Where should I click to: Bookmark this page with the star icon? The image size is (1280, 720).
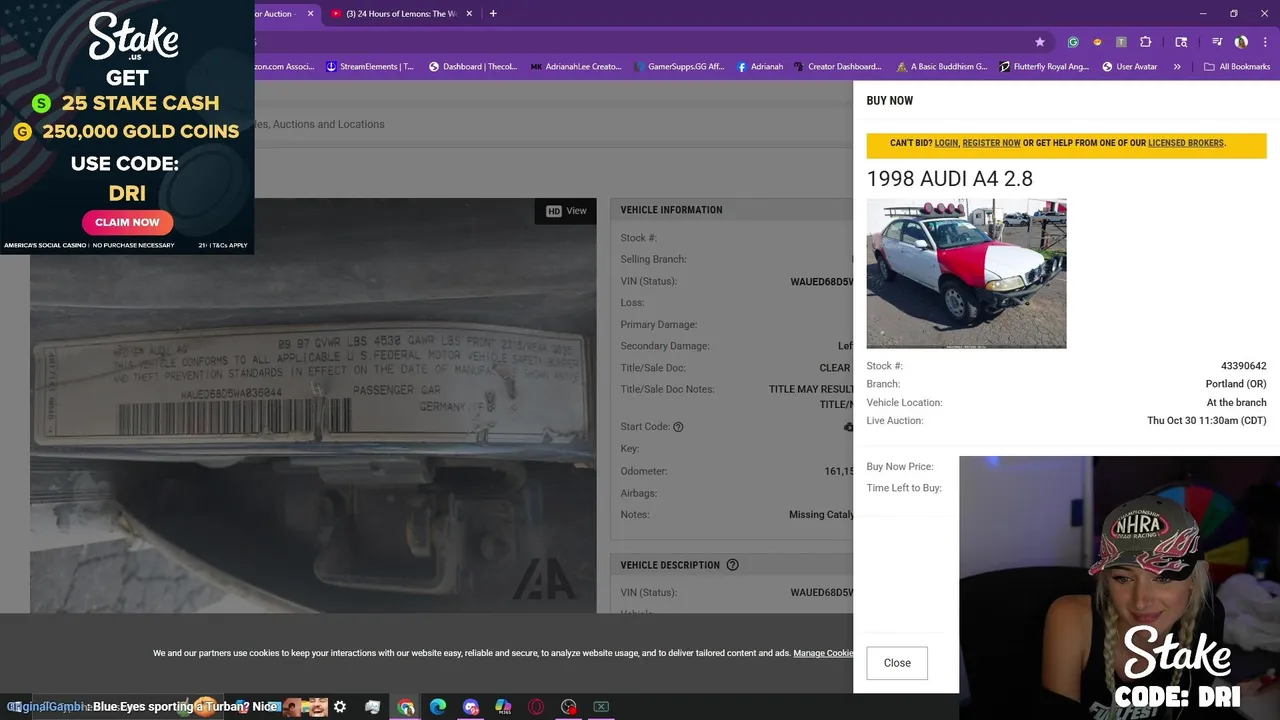point(1040,42)
